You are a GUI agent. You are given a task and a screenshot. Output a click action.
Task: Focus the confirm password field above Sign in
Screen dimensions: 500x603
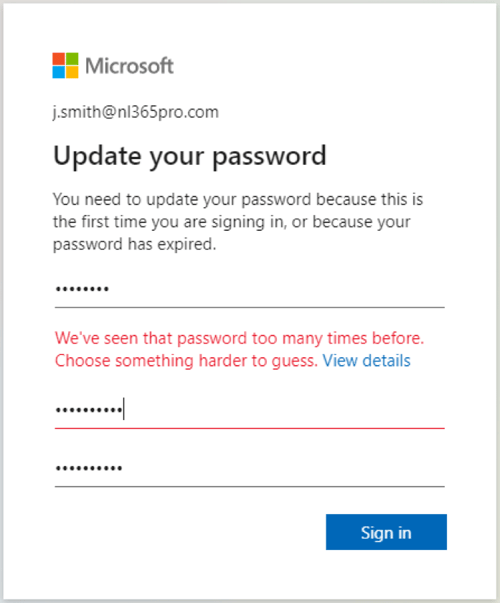[x=250, y=469]
